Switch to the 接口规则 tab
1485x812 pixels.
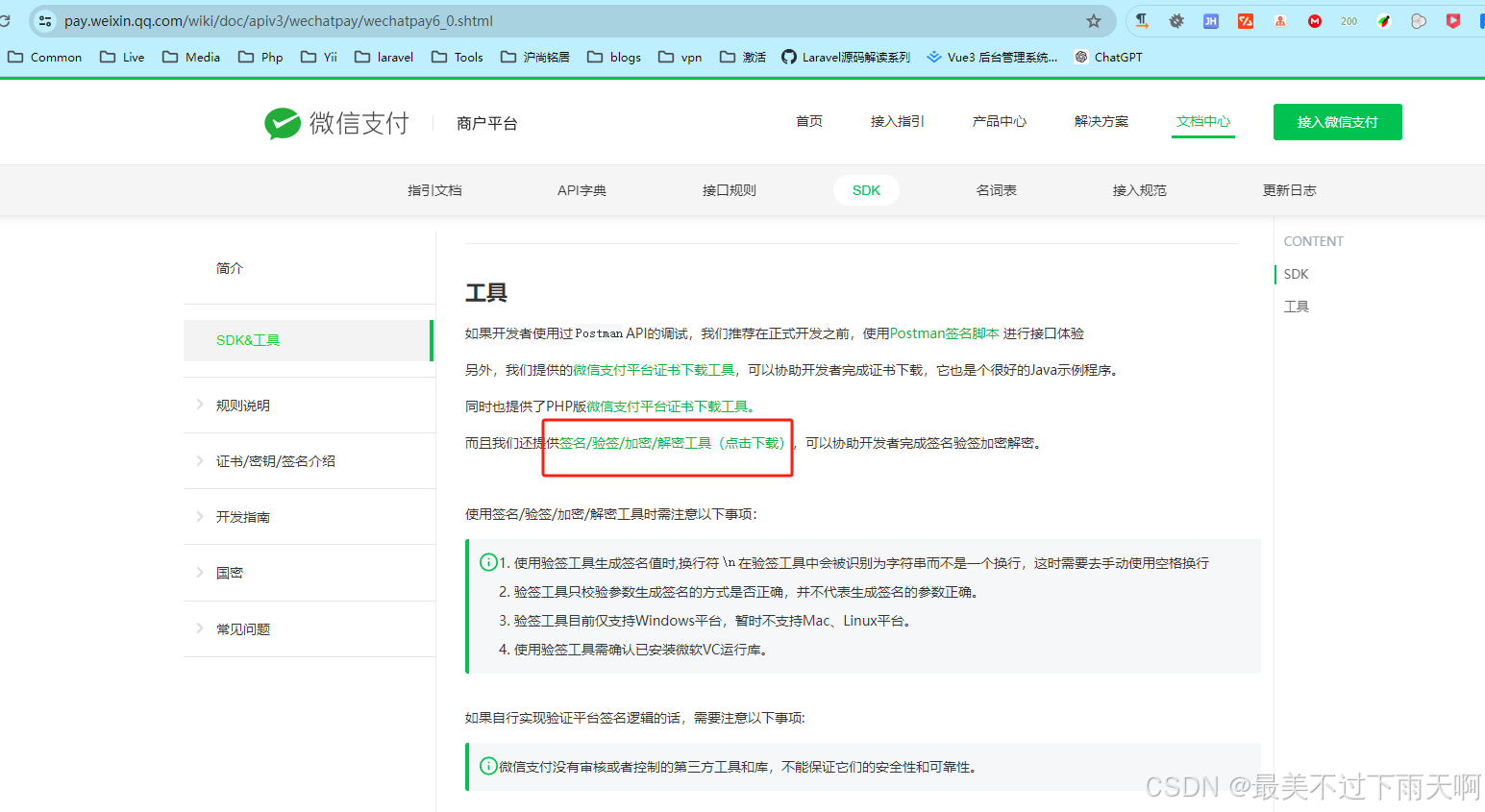tap(730, 190)
